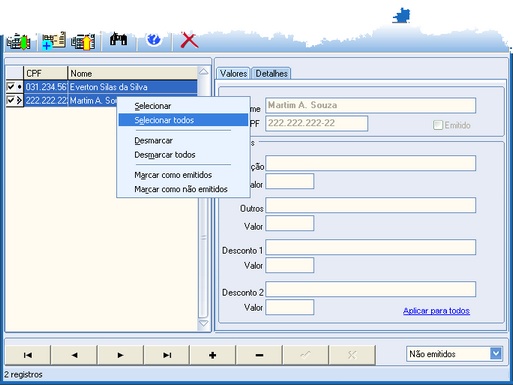The width and height of the screenshot is (513, 385).
Task: Click the CPF field showing 222.222.222-22
Action: pyautogui.click(x=317, y=123)
